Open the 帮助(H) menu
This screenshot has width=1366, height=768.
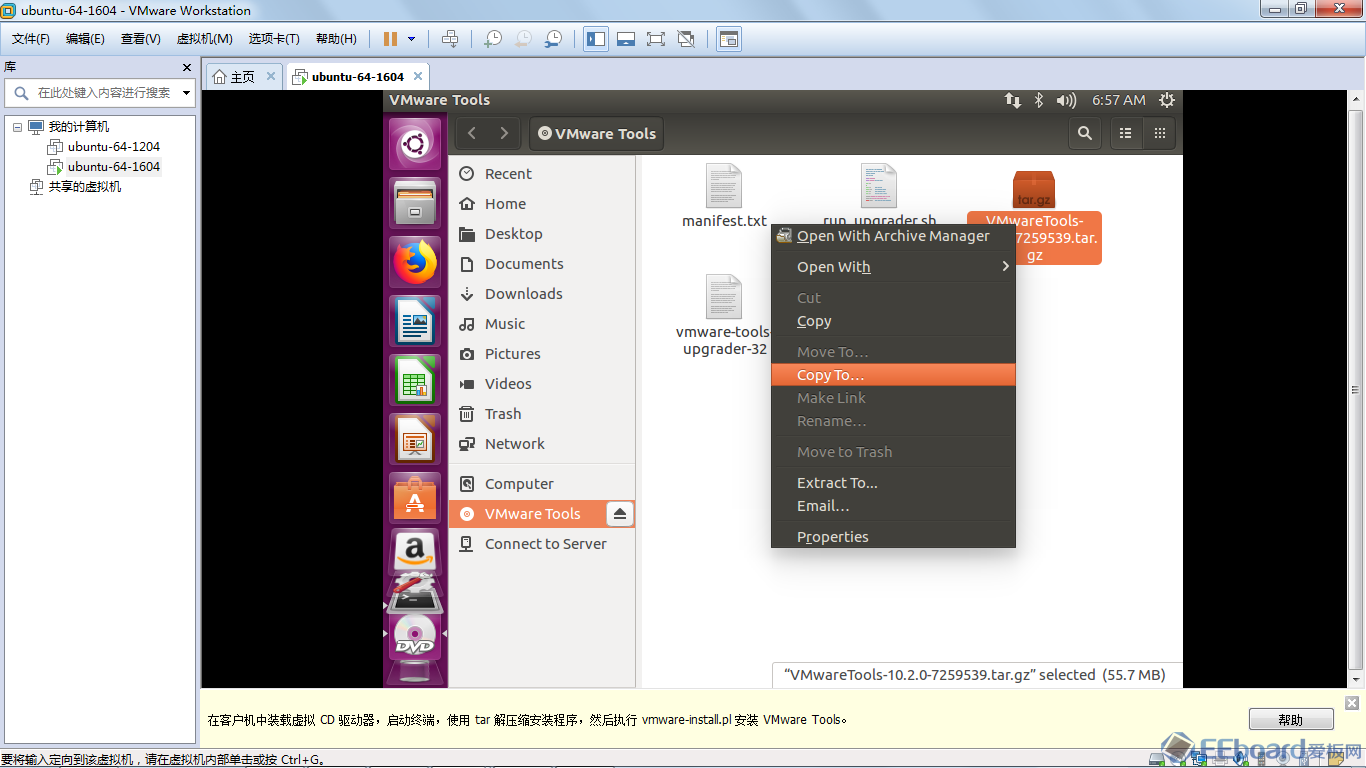pyautogui.click(x=336, y=39)
